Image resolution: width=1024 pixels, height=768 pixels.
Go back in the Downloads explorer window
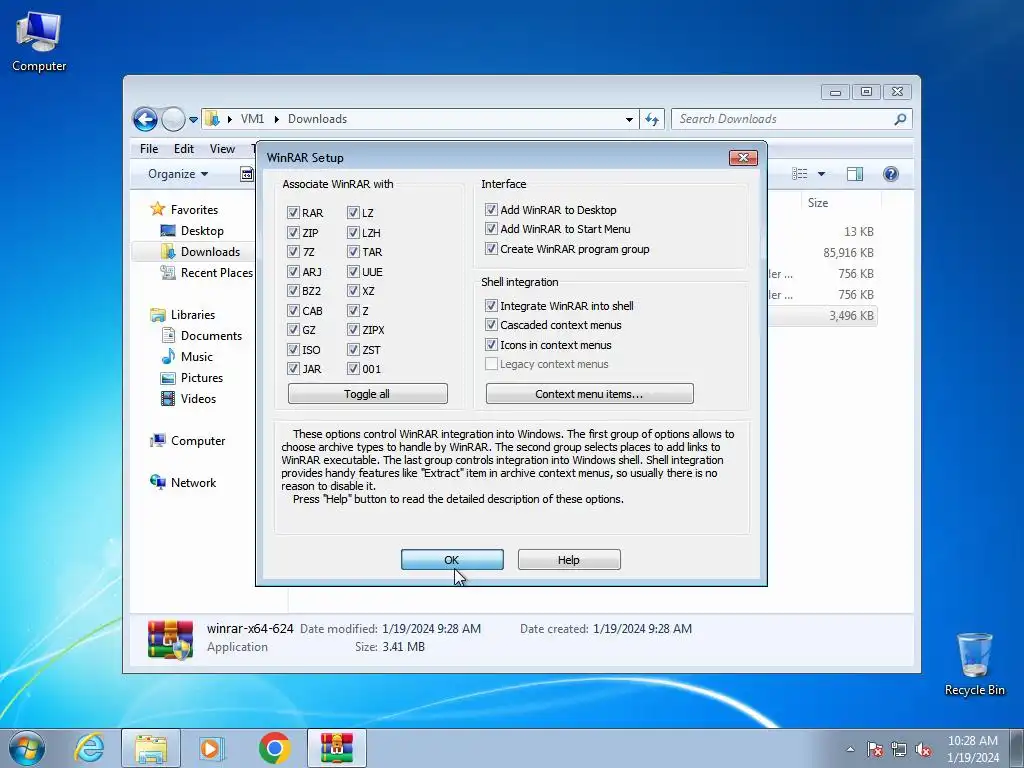coord(145,120)
